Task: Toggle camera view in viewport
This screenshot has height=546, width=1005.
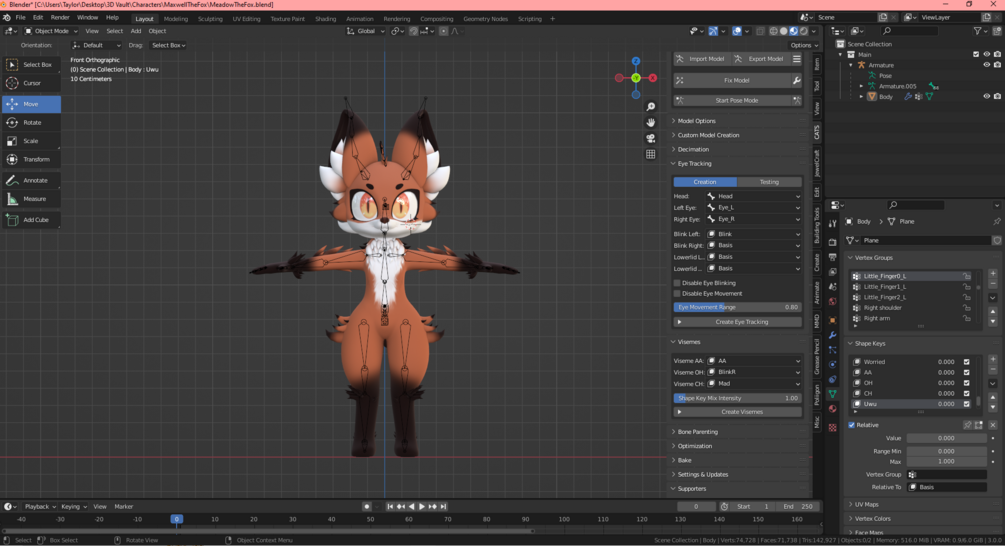Action: [x=651, y=138]
